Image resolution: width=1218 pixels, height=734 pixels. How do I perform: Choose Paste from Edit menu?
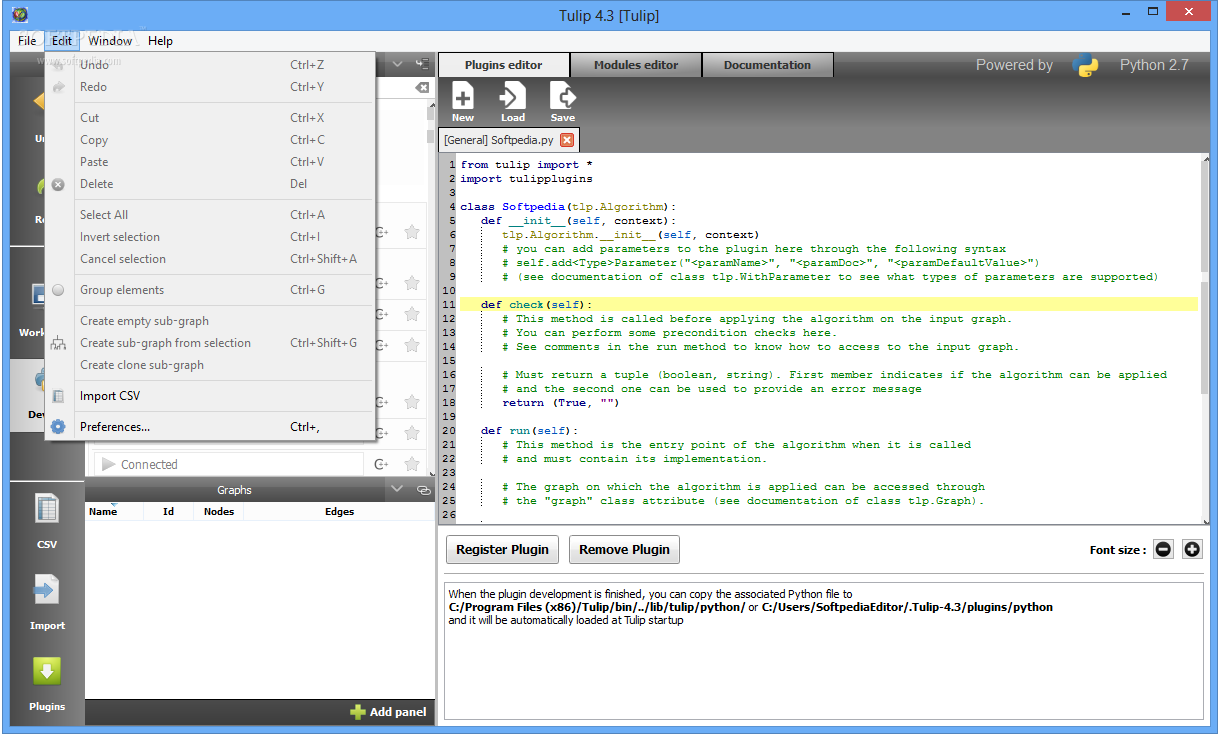point(210,162)
